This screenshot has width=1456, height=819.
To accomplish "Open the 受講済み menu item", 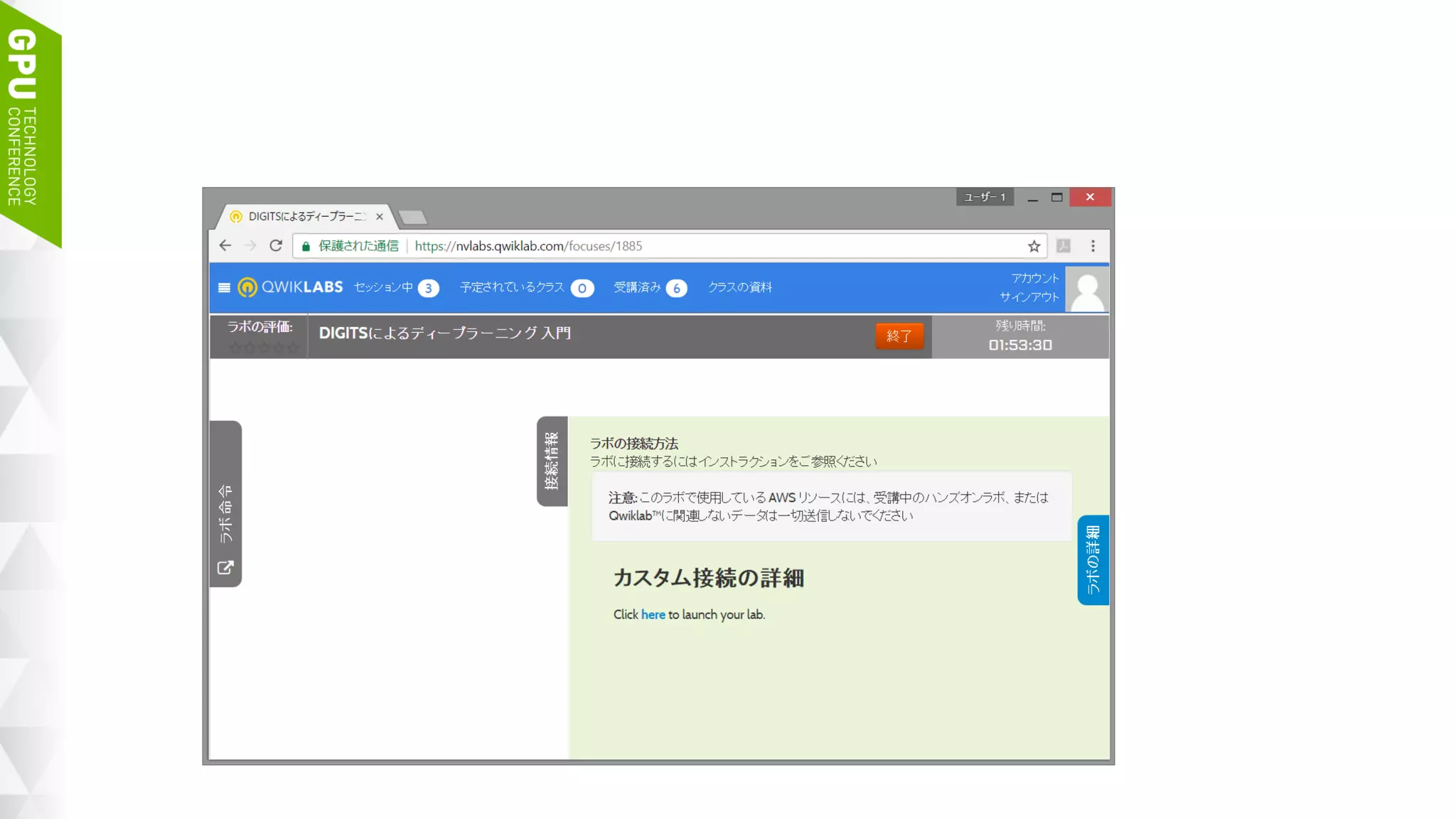I will tap(638, 287).
